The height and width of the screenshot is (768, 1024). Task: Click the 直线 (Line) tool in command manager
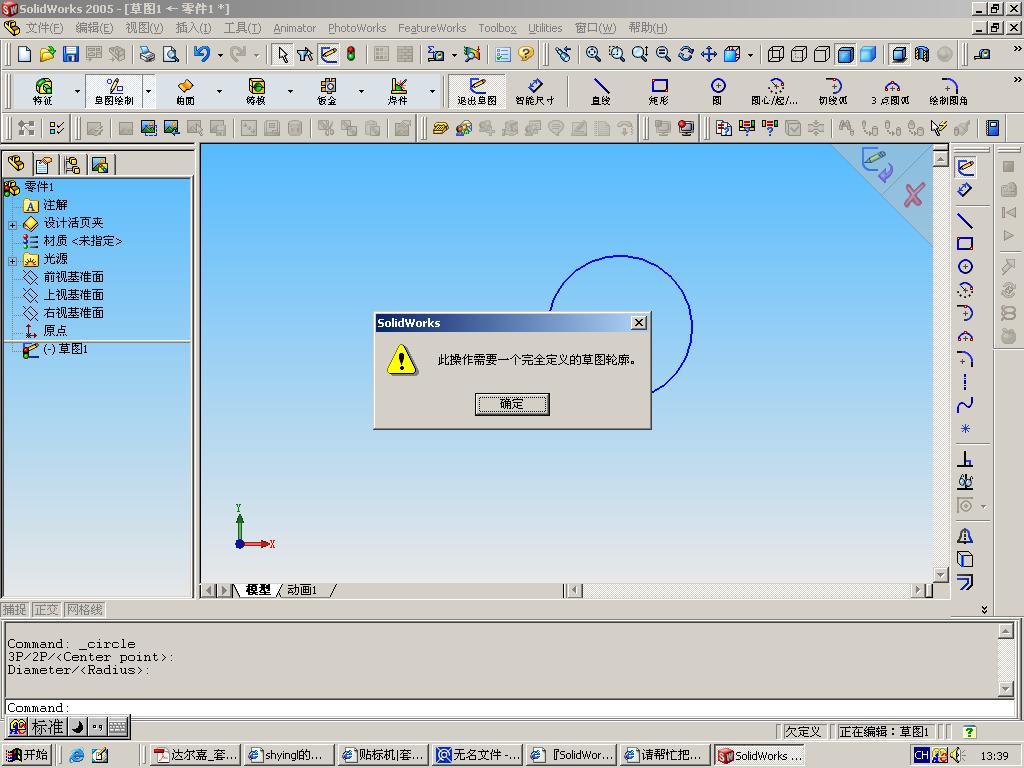pos(601,91)
